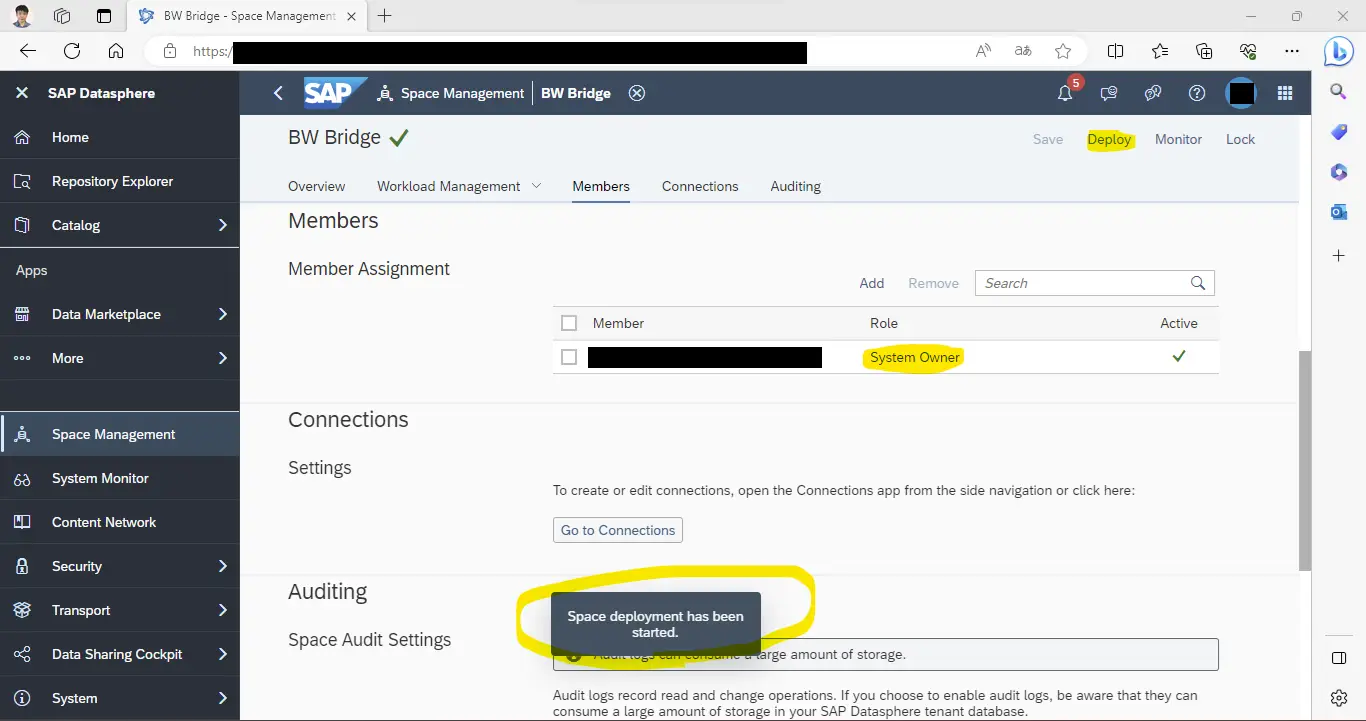Open Data Marketplace
Viewport: 1366px width, 721px height.
point(120,314)
